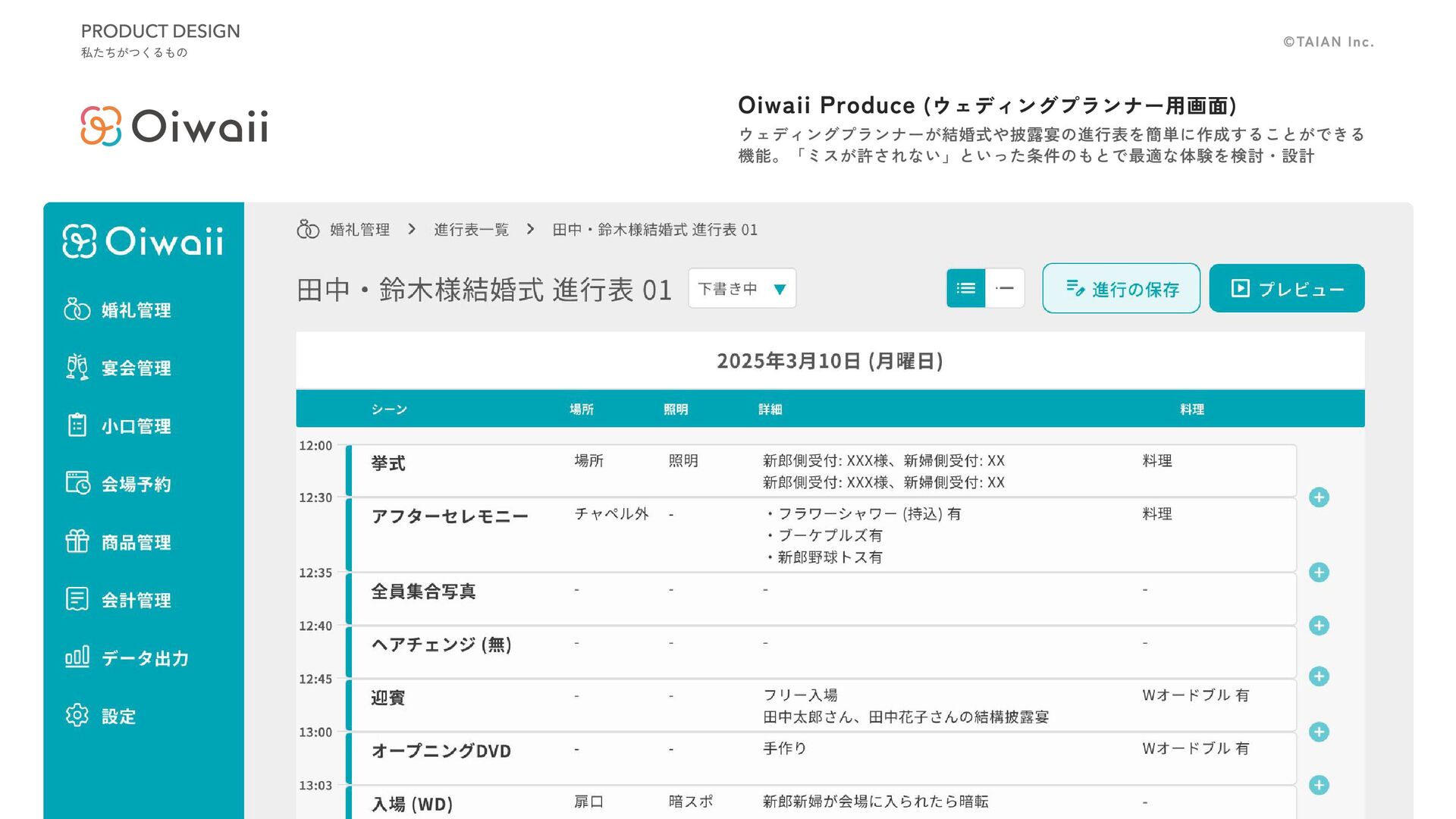Image resolution: width=1456 pixels, height=819 pixels.
Task: Click the 進行の保存 button
Action: point(1122,288)
